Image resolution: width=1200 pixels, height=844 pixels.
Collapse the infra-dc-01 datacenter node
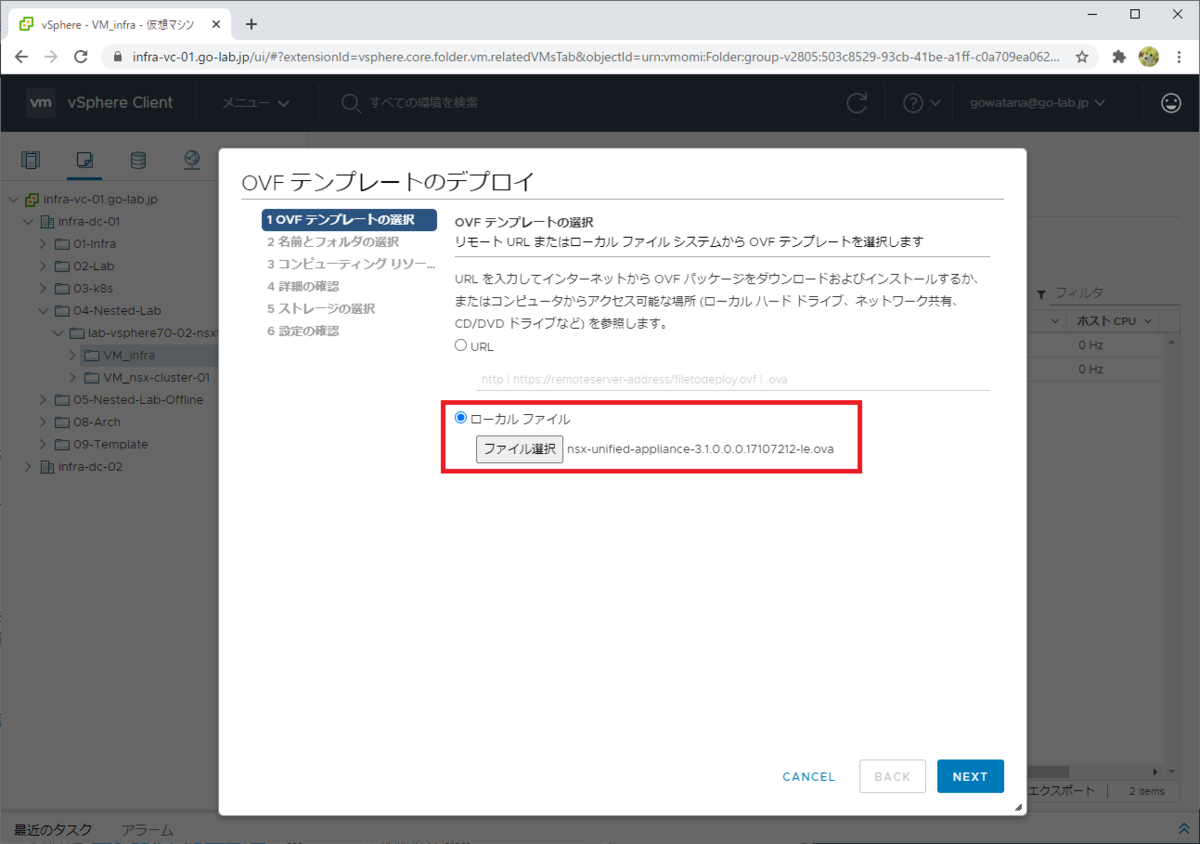(x=28, y=221)
